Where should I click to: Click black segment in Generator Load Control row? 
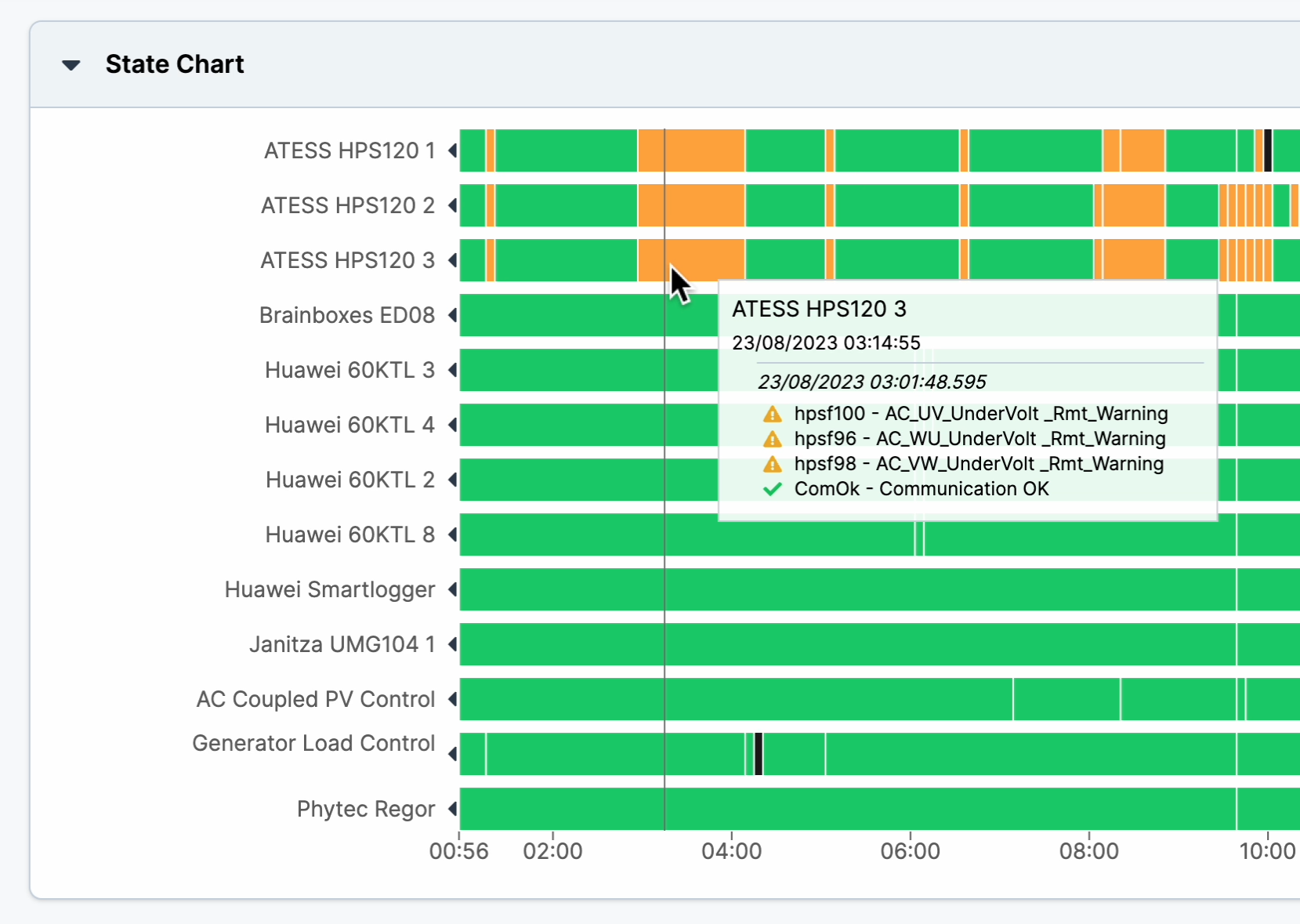758,754
